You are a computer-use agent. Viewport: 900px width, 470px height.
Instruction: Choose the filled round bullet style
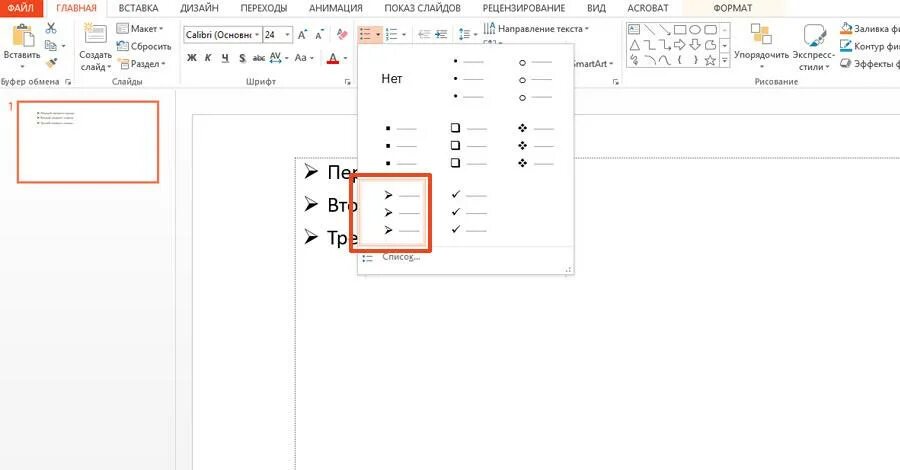[468, 79]
